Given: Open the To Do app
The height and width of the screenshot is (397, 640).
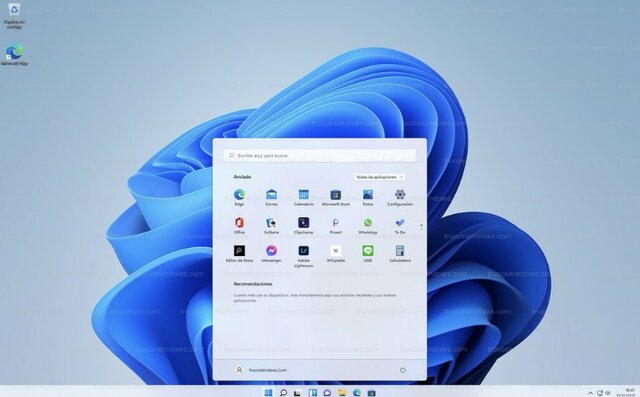Looking at the screenshot, I should coord(400,226).
